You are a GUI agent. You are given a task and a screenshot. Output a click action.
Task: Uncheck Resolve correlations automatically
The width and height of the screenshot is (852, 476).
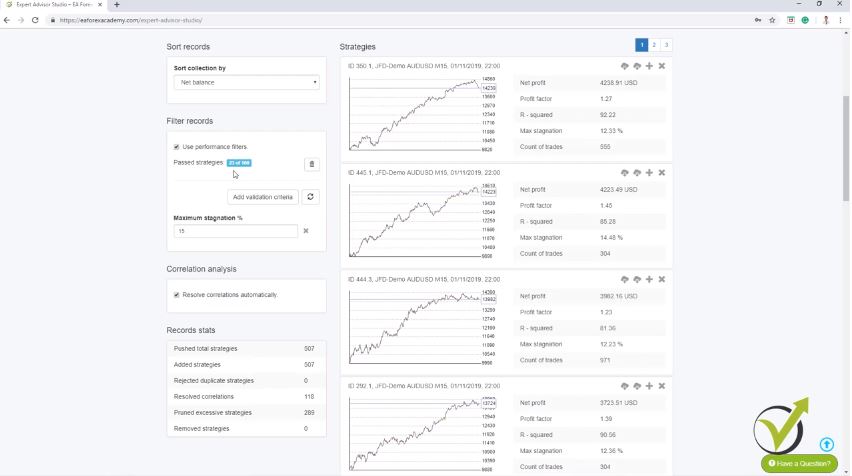pyautogui.click(x=177, y=295)
